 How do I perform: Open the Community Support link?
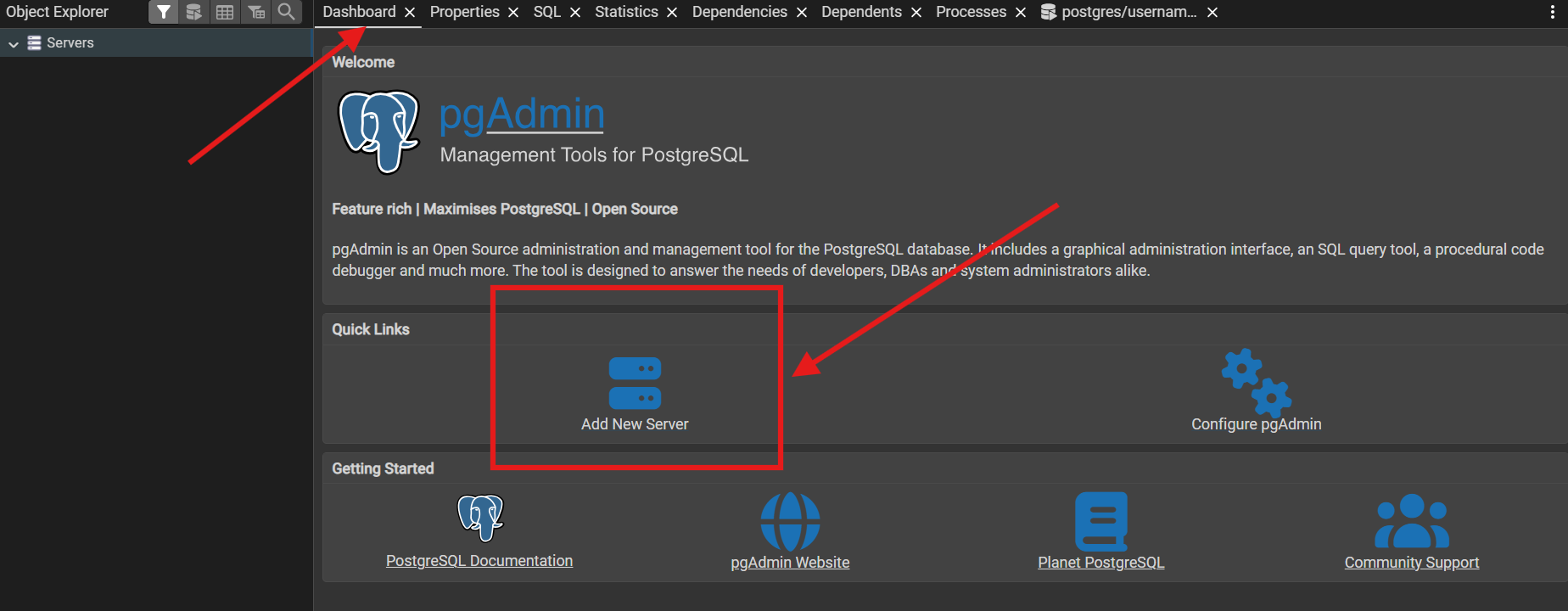coord(1412,563)
